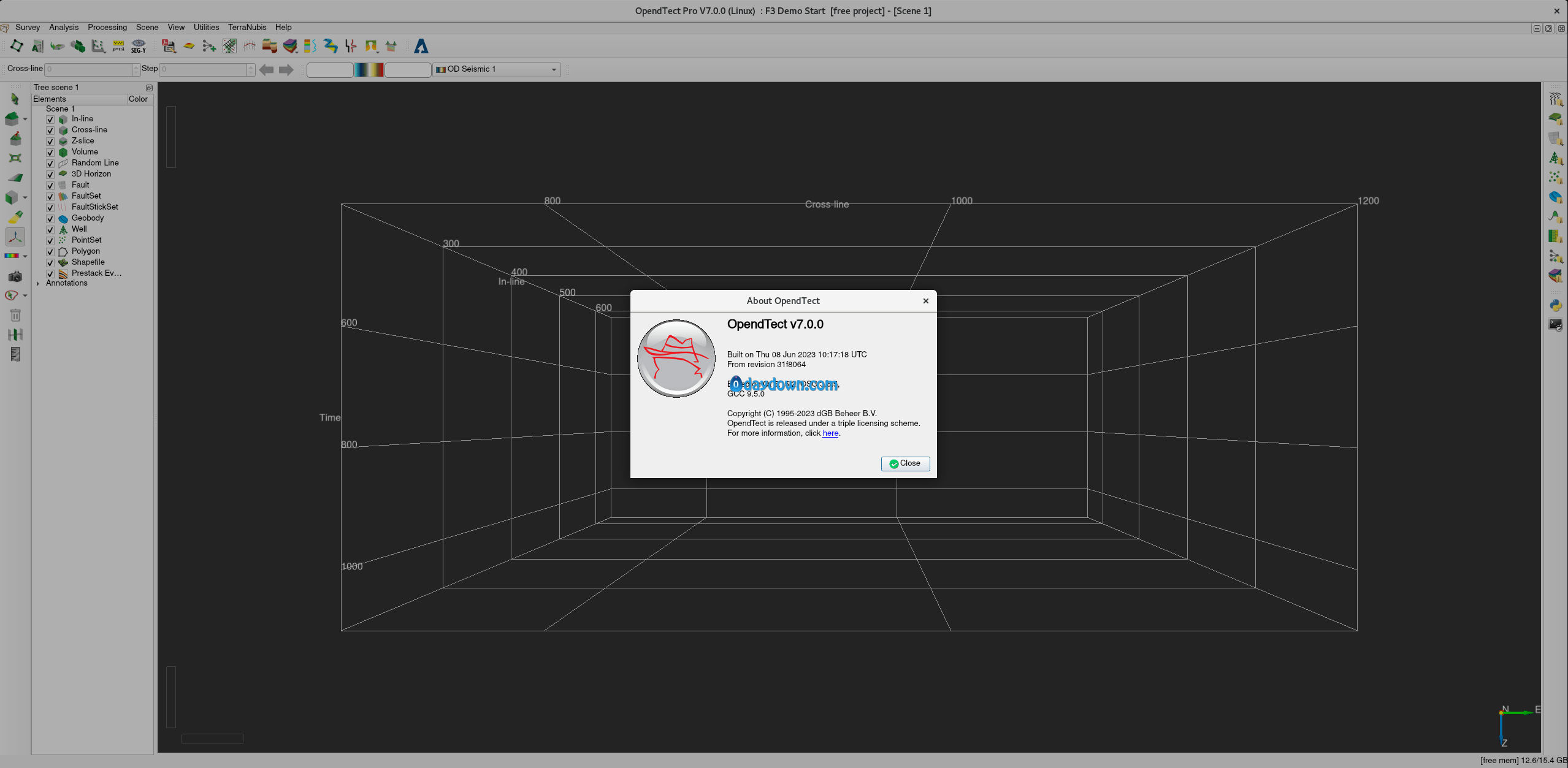This screenshot has width=1568, height=768.
Task: Toggle the Random Line checkbox
Action: pyautogui.click(x=50, y=164)
